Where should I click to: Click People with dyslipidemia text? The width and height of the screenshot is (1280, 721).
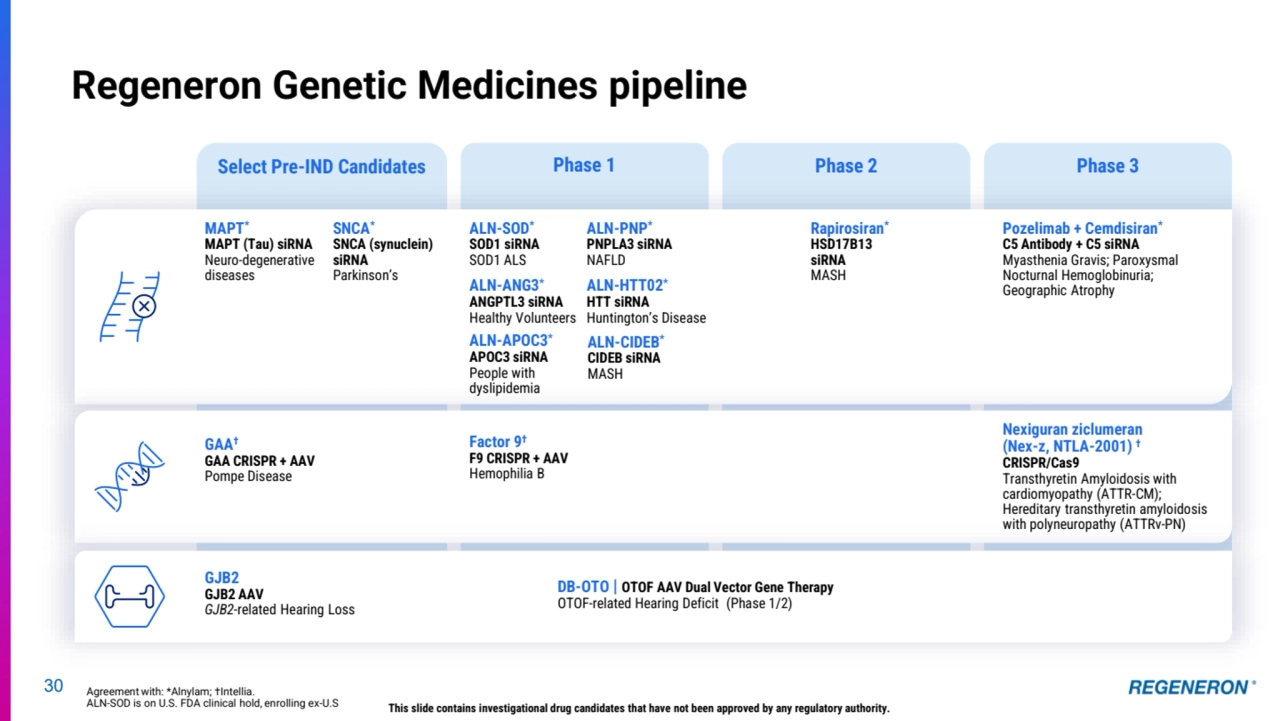coord(505,381)
